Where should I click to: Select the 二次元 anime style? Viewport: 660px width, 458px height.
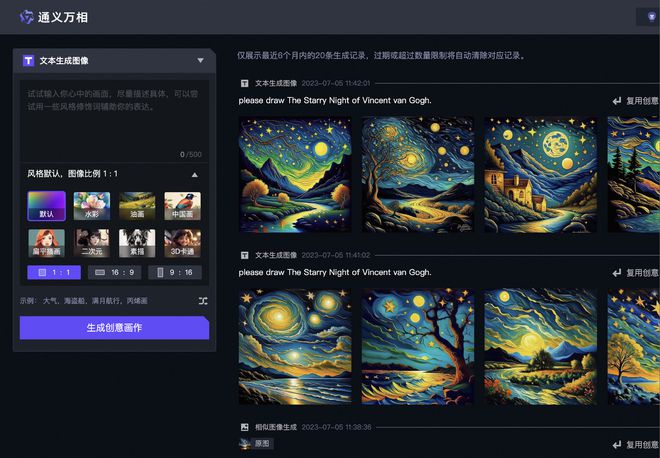point(92,243)
